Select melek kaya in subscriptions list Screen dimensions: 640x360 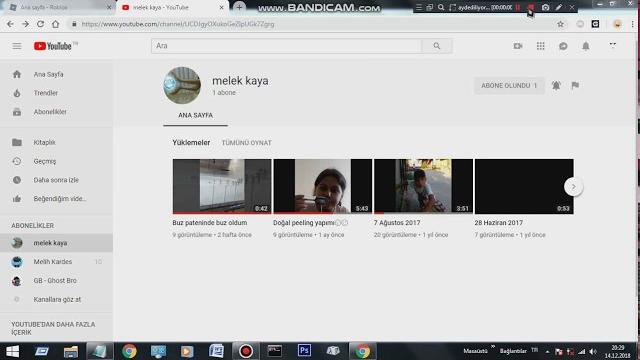pos(56,243)
